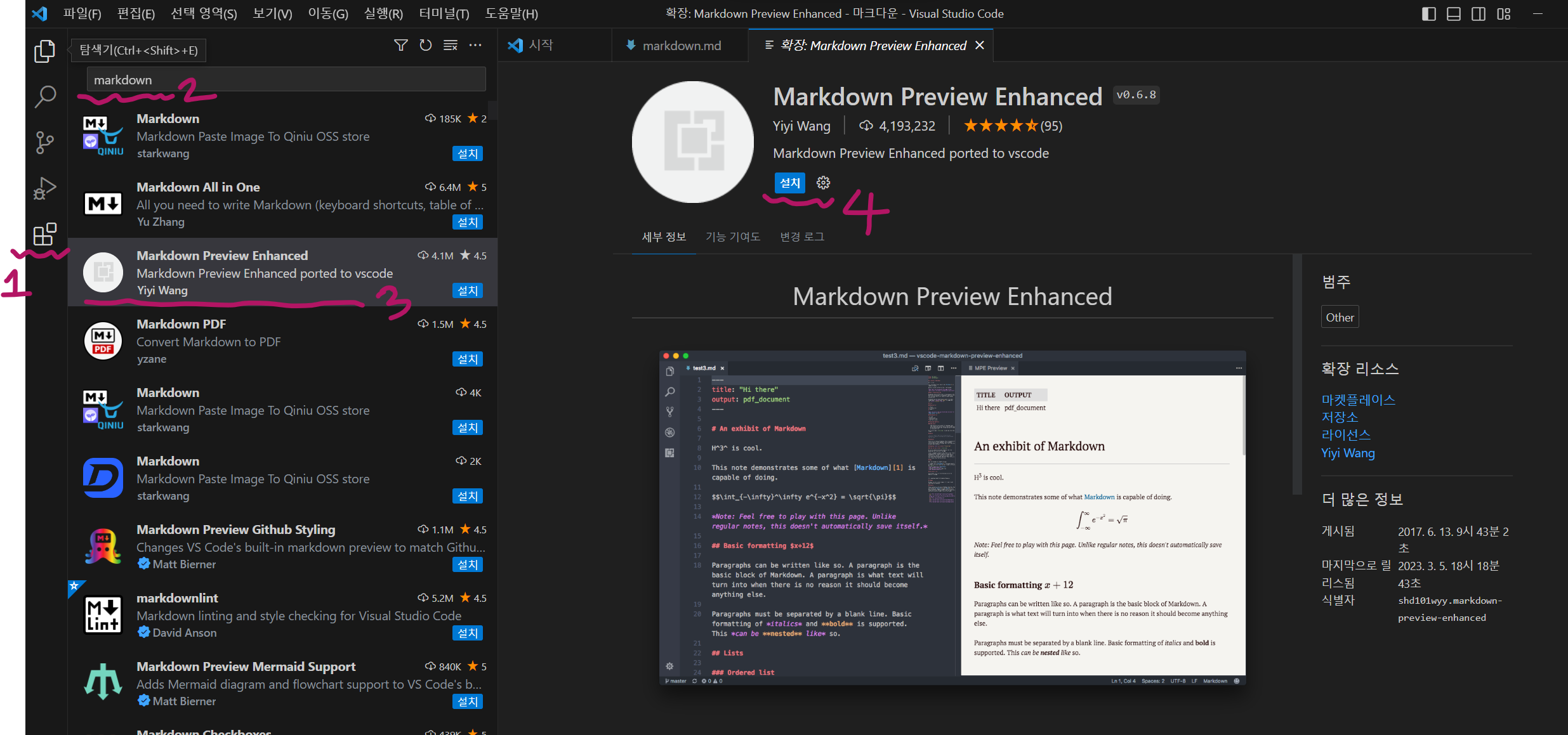
Task: Toggle primary side bar layout button
Action: coord(1428,14)
